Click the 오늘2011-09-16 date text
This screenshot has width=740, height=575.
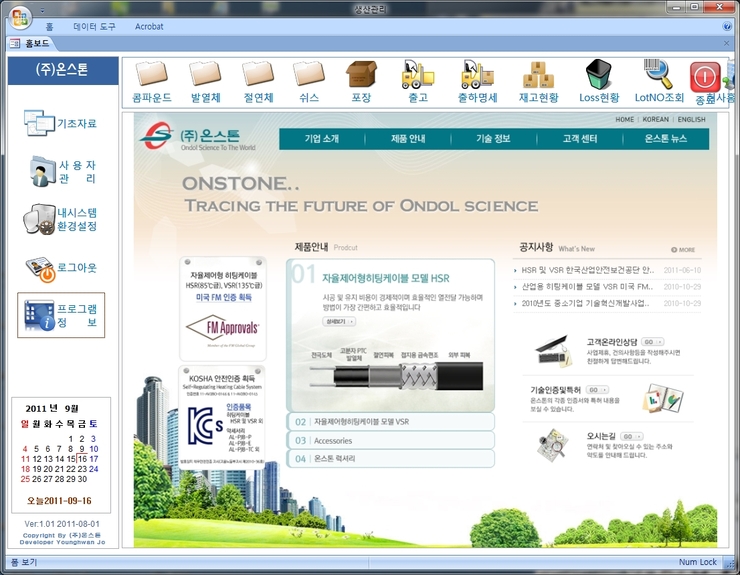[59, 501]
